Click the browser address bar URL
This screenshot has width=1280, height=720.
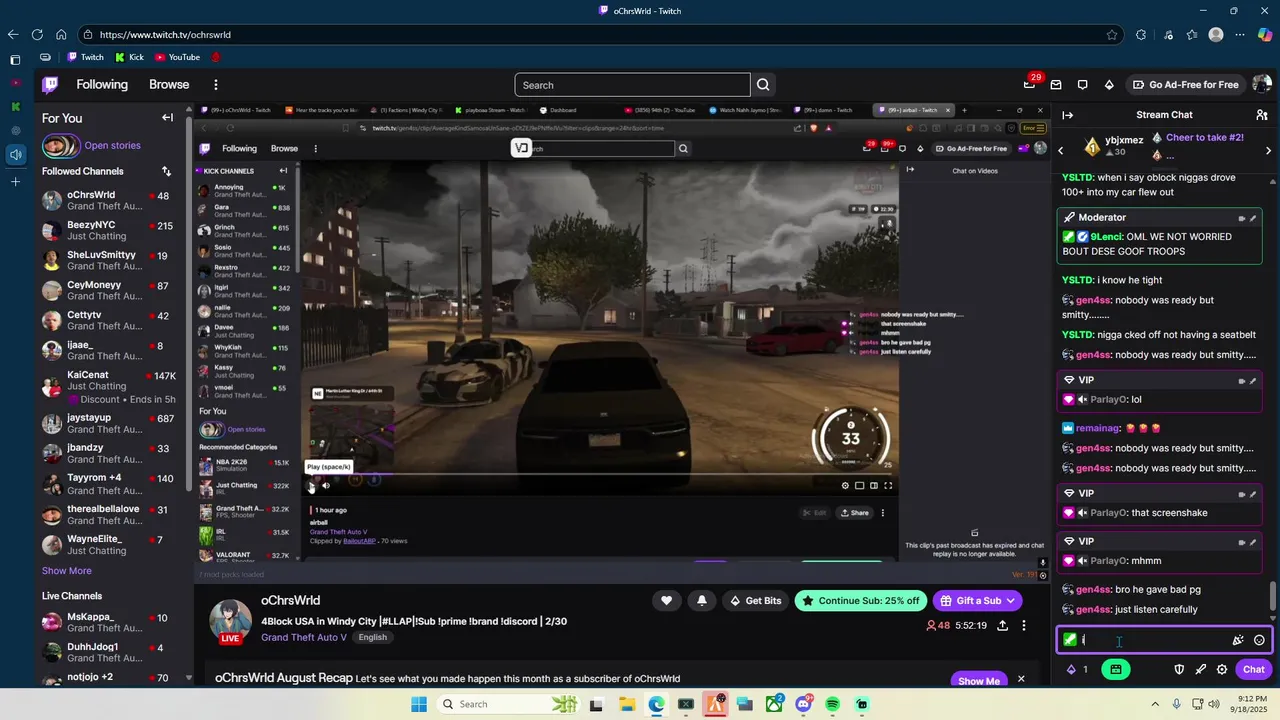tap(165, 34)
